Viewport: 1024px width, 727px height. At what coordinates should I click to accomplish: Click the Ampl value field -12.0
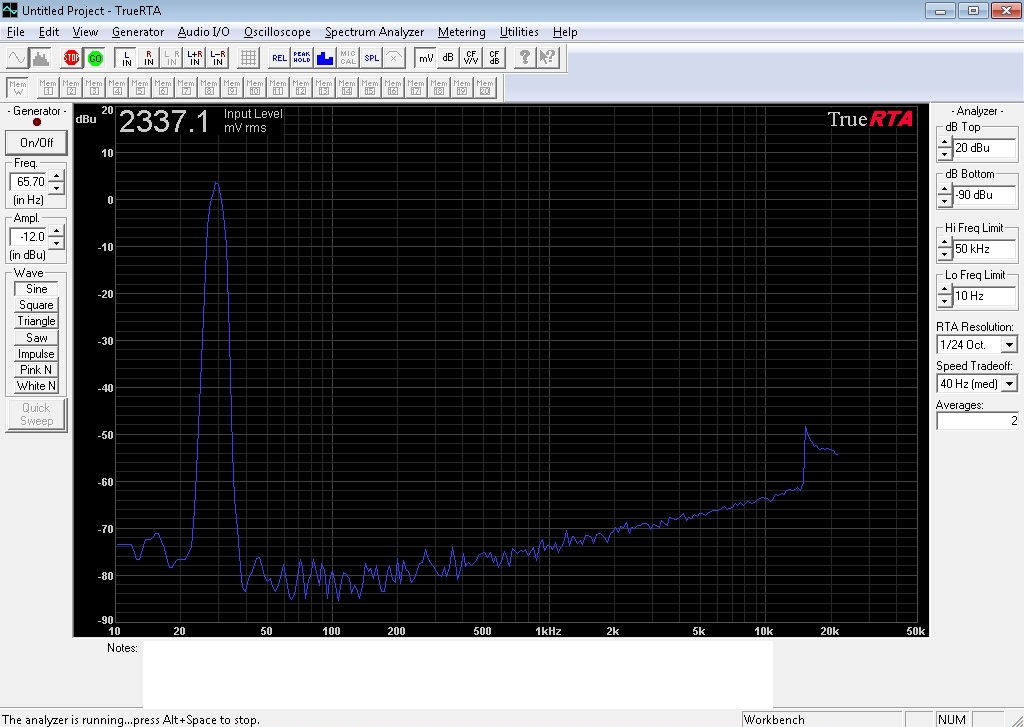(x=29, y=237)
